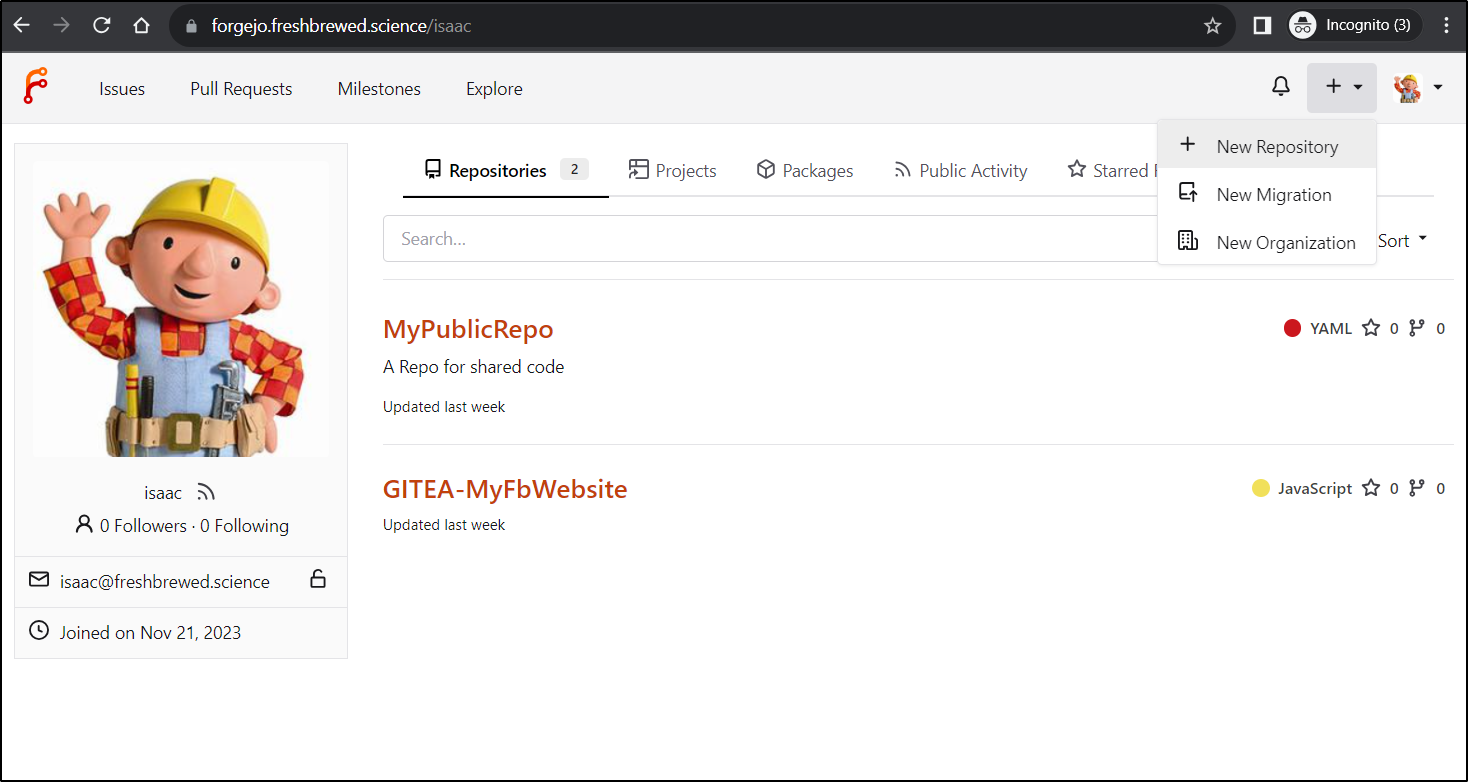Click 'Joined on Nov 21, 2023' text

point(150,632)
